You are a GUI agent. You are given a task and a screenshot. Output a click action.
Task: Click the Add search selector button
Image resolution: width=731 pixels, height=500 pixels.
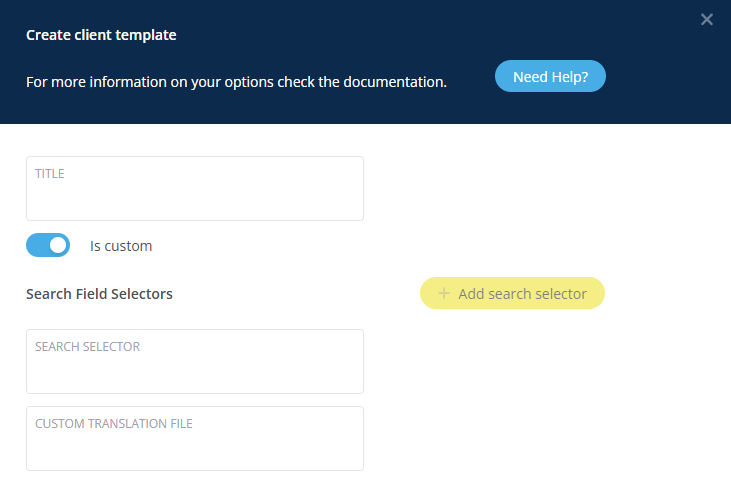(x=512, y=293)
